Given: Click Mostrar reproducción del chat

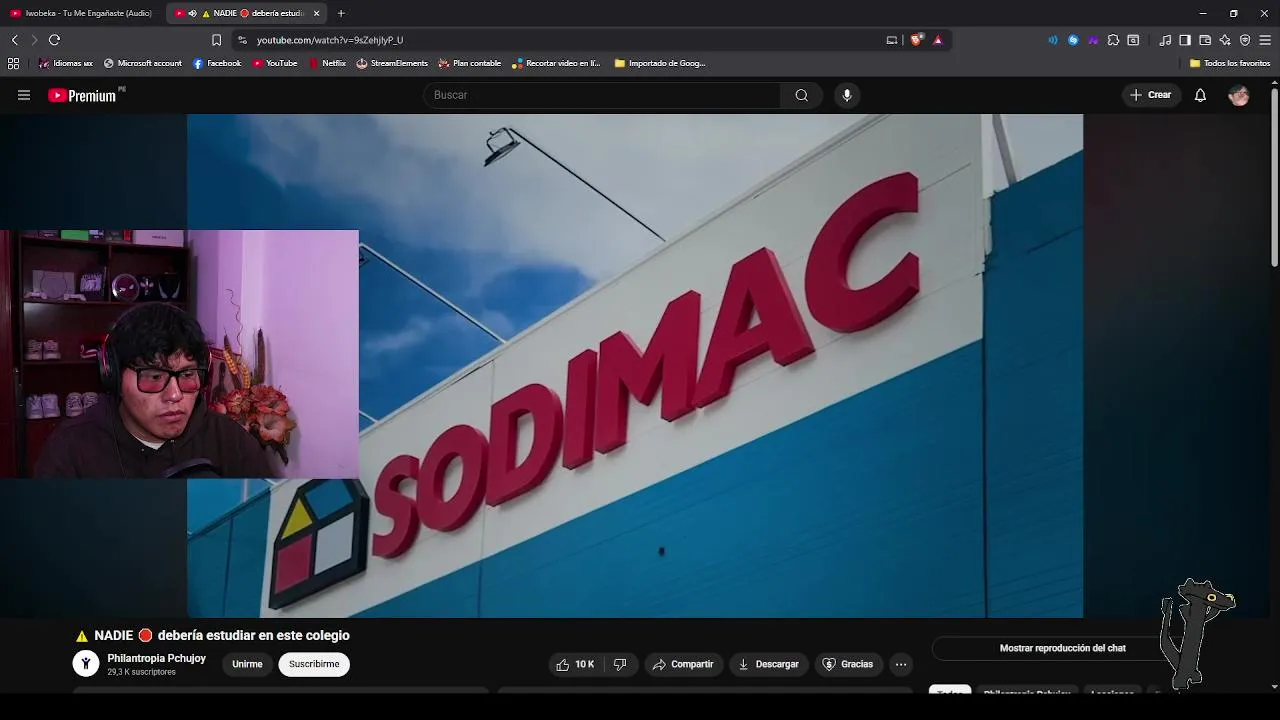Looking at the screenshot, I should 1062,648.
